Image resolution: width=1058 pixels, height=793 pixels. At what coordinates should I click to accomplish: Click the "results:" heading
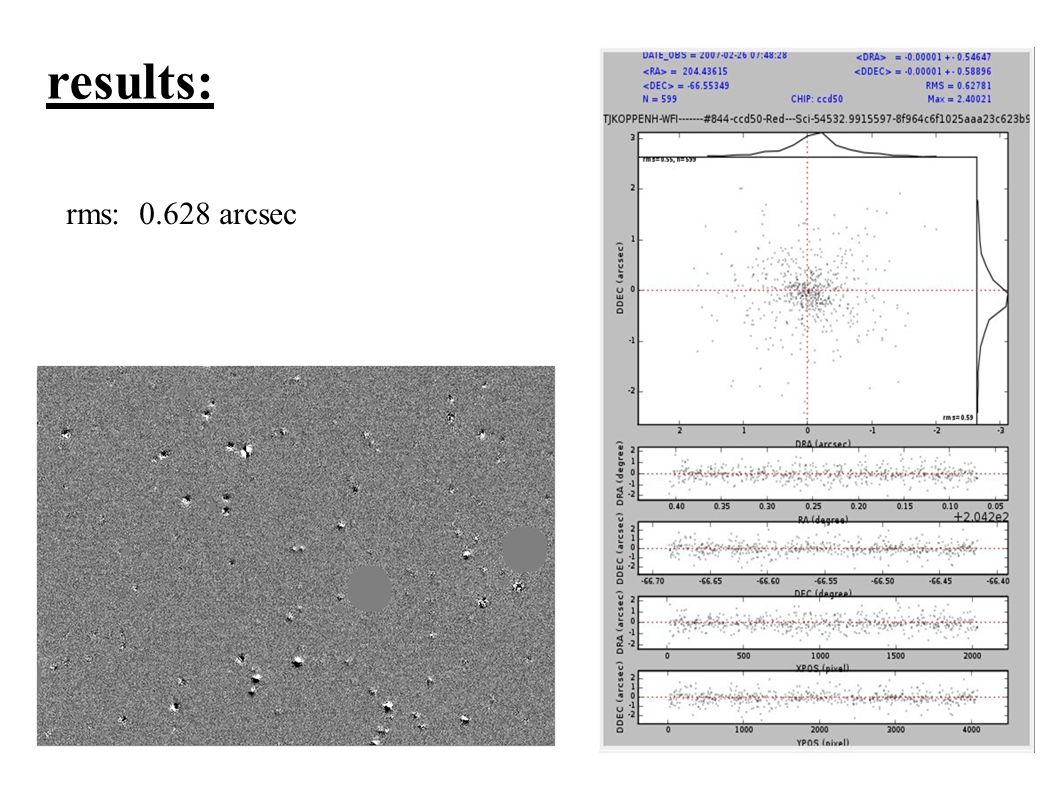(130, 82)
